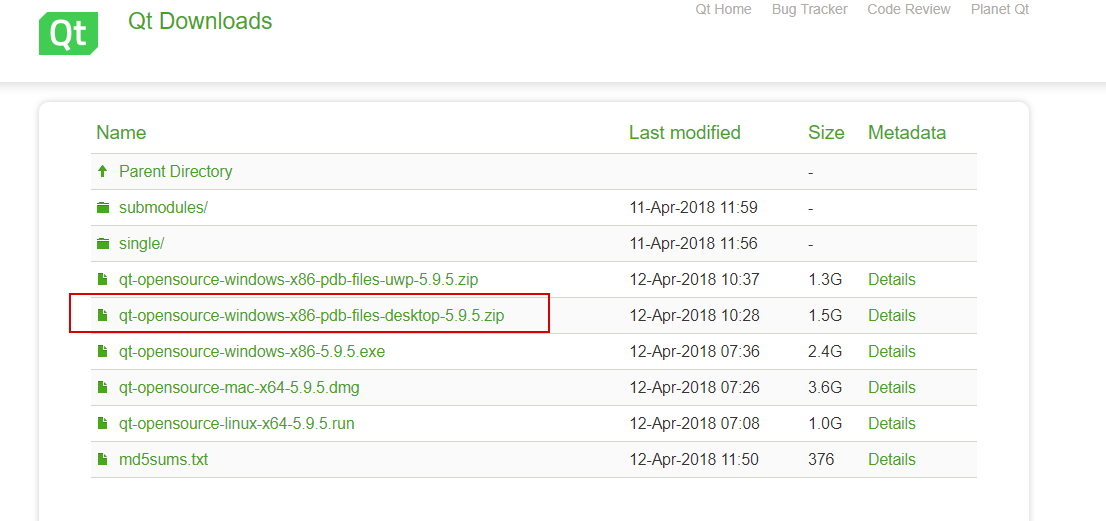View Details for windows-x86-5.9.5.exe
The width and height of the screenshot is (1106, 521).
click(x=892, y=352)
